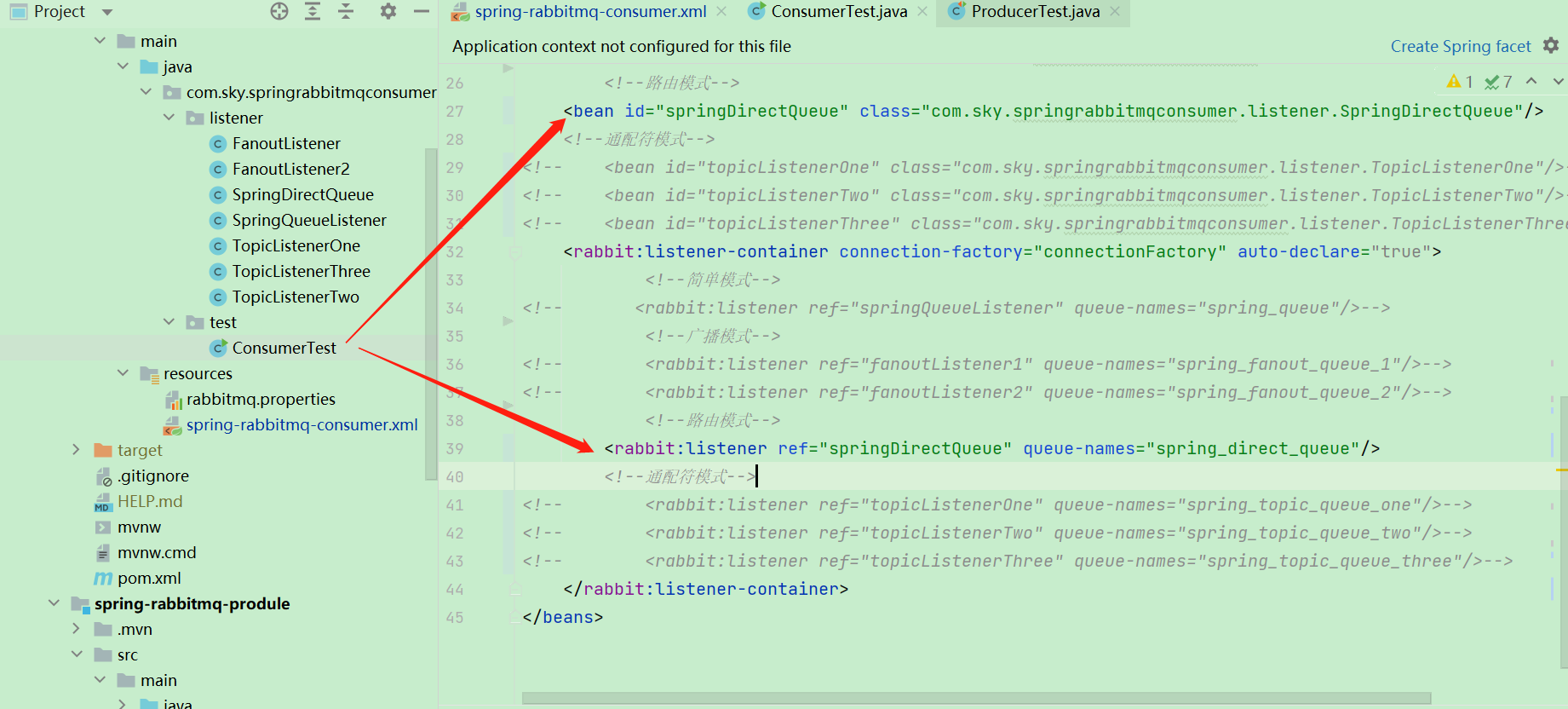
Task: Click the ConsumerTest runnable class icon
Action: 218,348
